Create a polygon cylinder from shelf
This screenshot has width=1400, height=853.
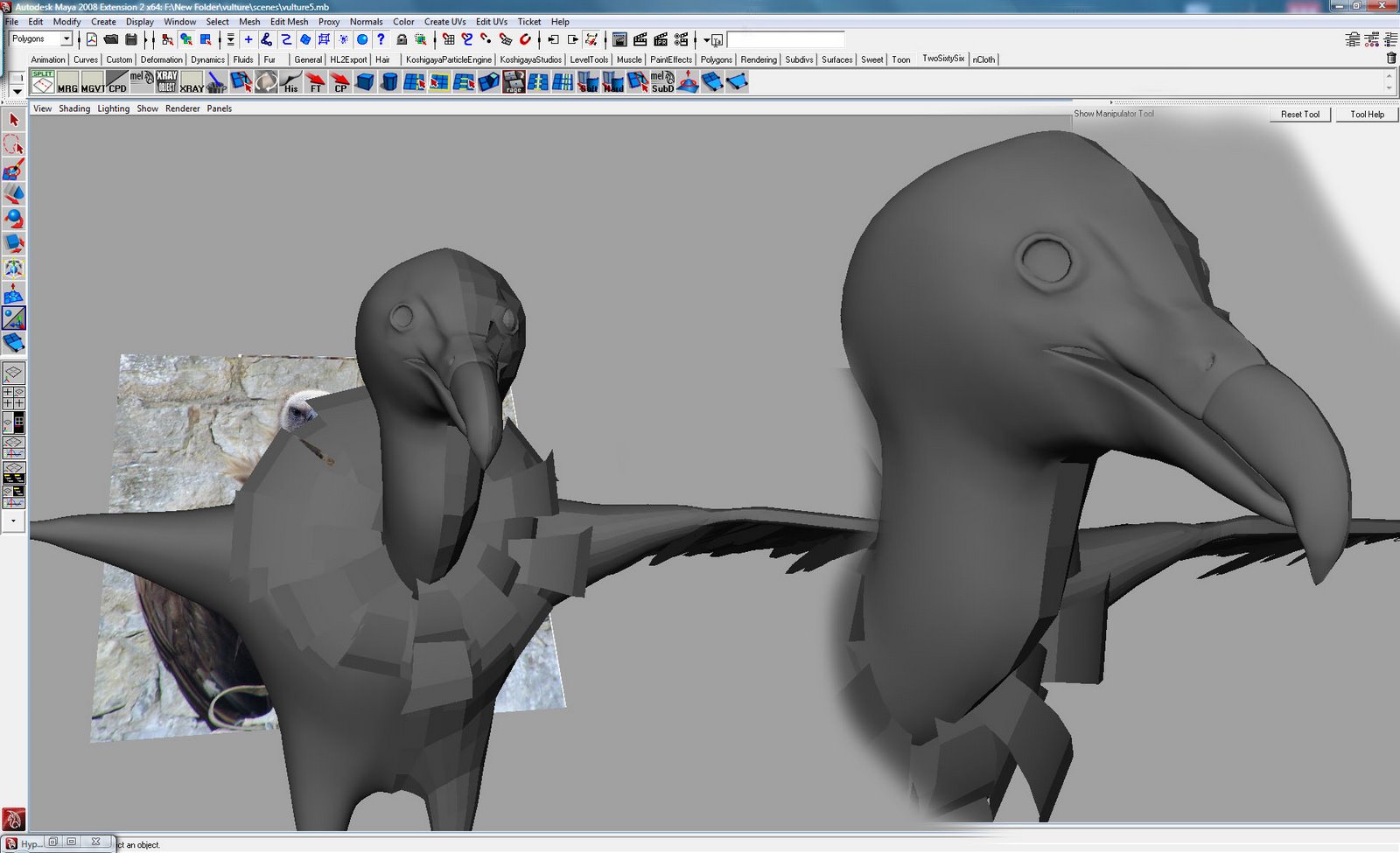coord(389,82)
